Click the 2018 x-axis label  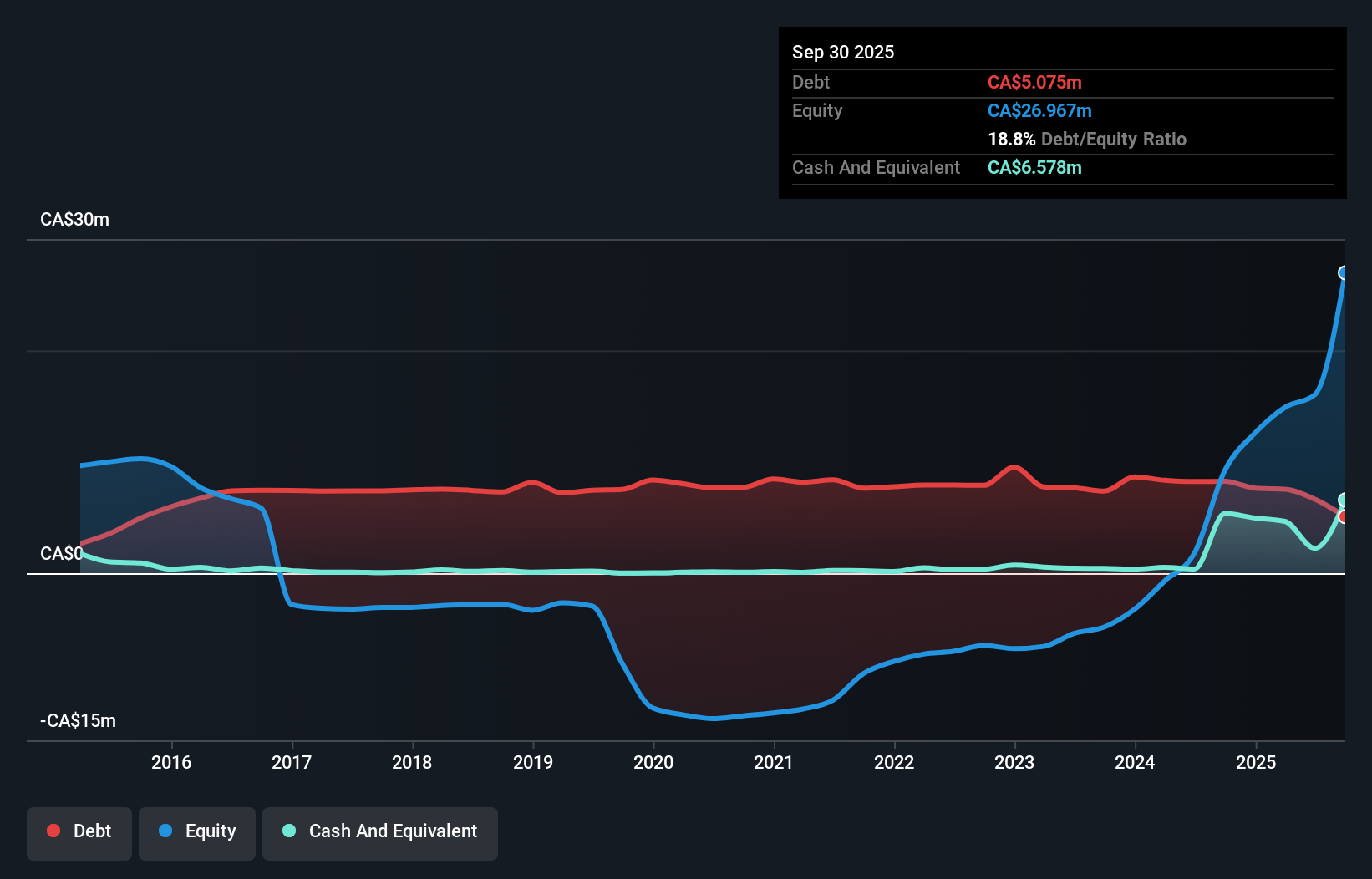(x=412, y=762)
